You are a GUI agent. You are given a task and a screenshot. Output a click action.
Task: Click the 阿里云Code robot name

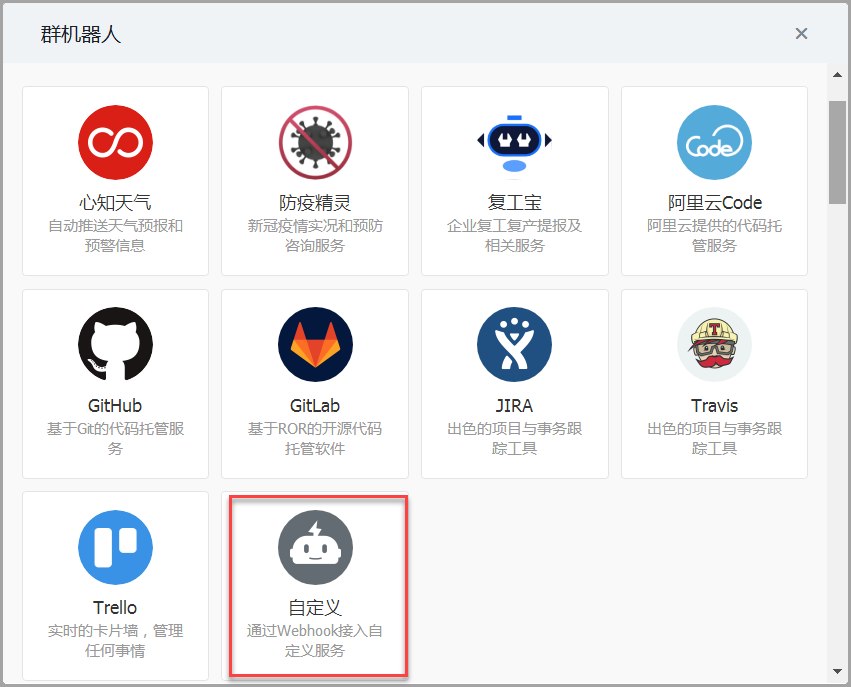click(715, 203)
